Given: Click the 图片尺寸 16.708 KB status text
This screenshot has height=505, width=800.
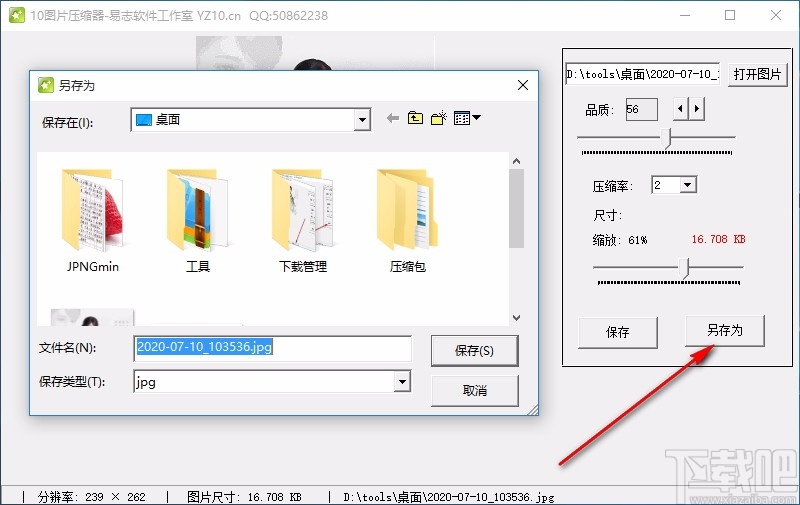Looking at the screenshot, I should click(244, 497).
